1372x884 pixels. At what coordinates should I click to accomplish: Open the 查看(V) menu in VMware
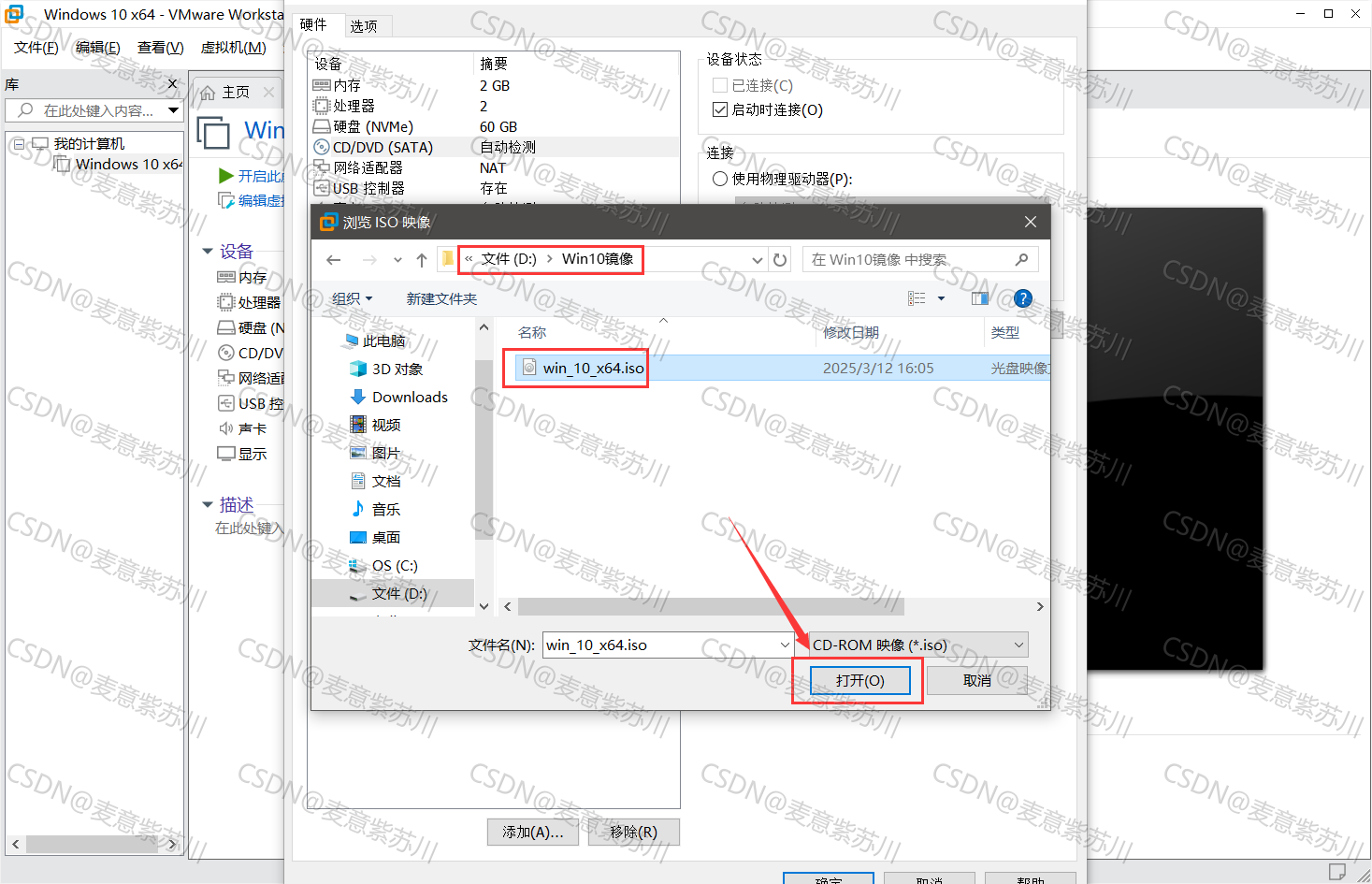point(160,47)
